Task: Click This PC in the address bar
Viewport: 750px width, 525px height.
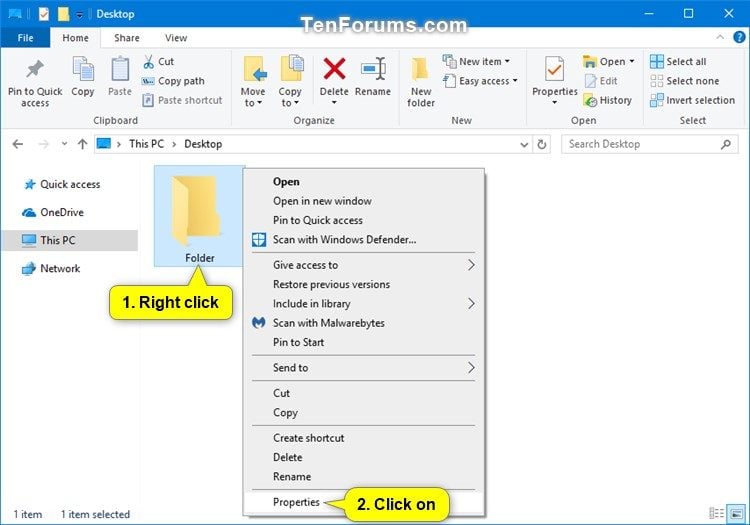Action: (146, 144)
